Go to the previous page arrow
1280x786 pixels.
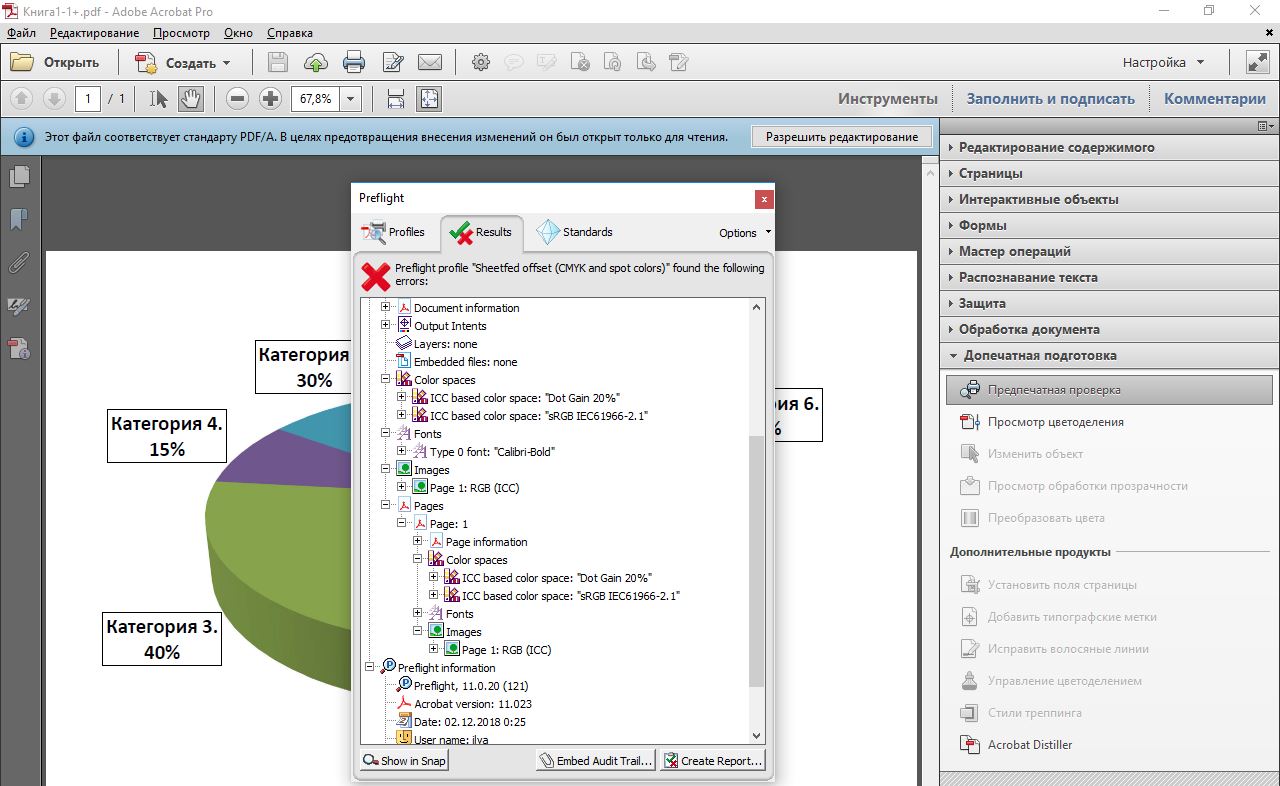[22, 98]
